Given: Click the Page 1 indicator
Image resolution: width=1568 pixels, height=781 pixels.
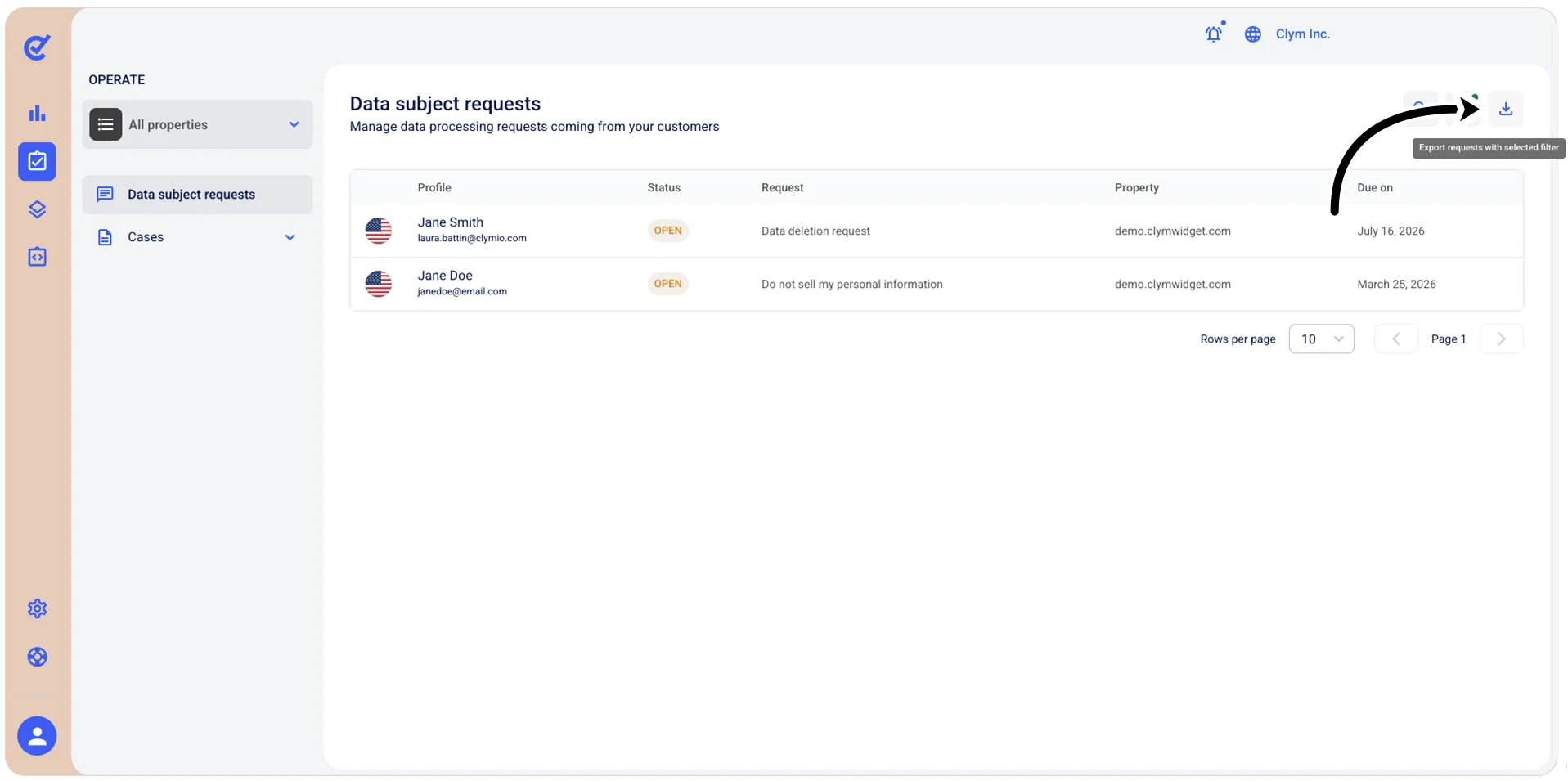Looking at the screenshot, I should coord(1448,339).
